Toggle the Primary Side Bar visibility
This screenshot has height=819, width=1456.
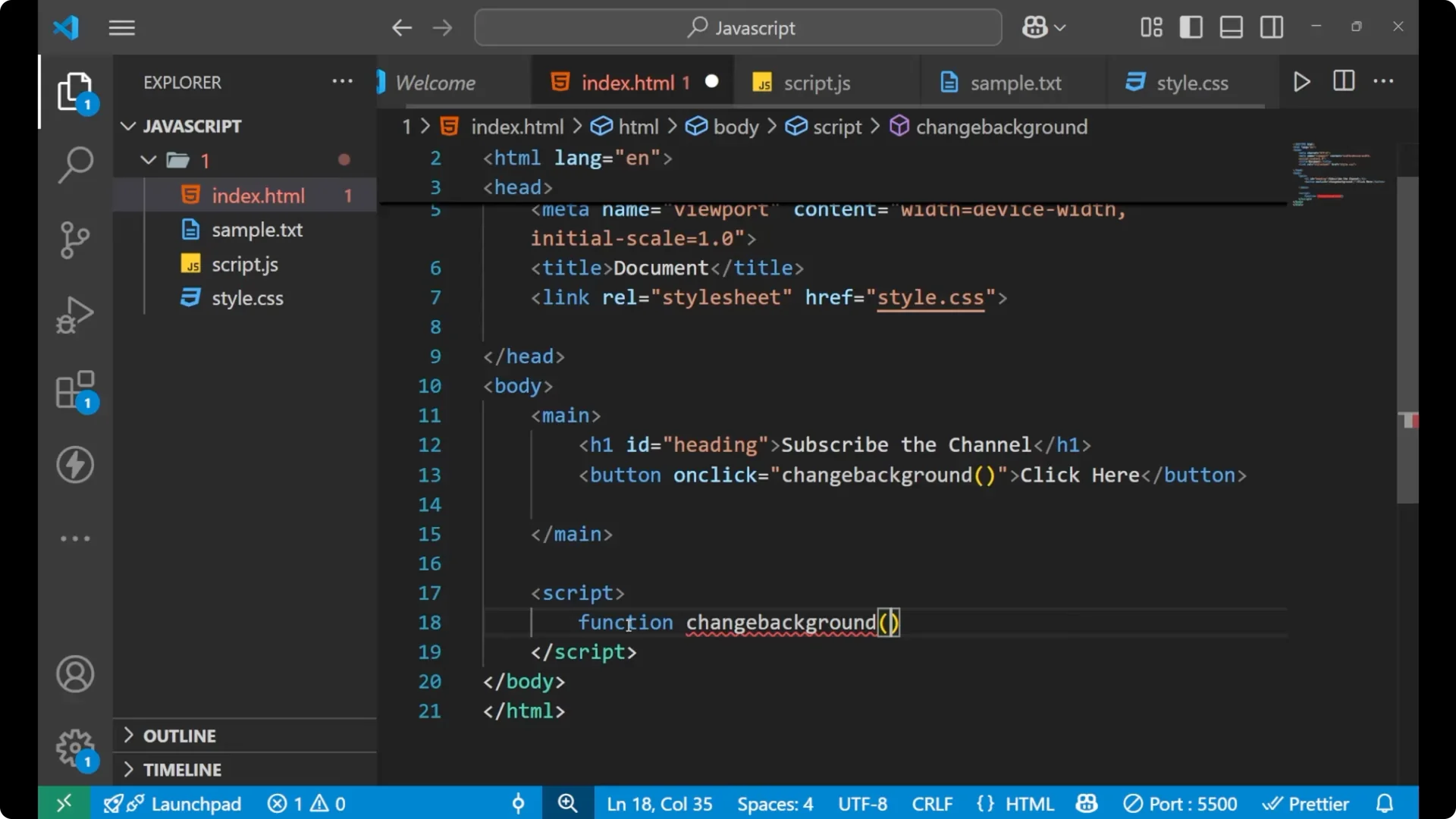pos(1190,27)
